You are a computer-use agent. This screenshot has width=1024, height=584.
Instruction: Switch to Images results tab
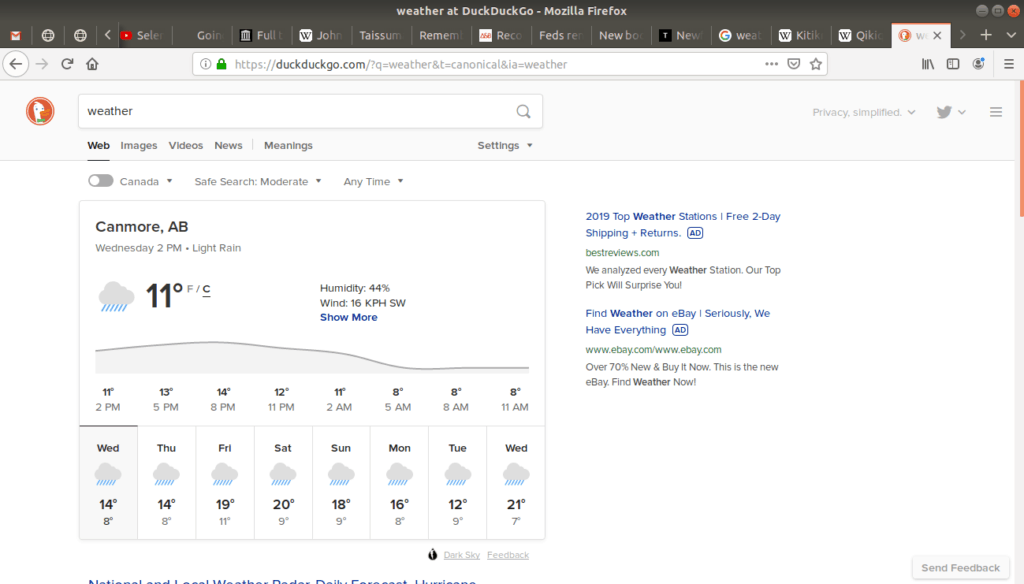point(138,146)
